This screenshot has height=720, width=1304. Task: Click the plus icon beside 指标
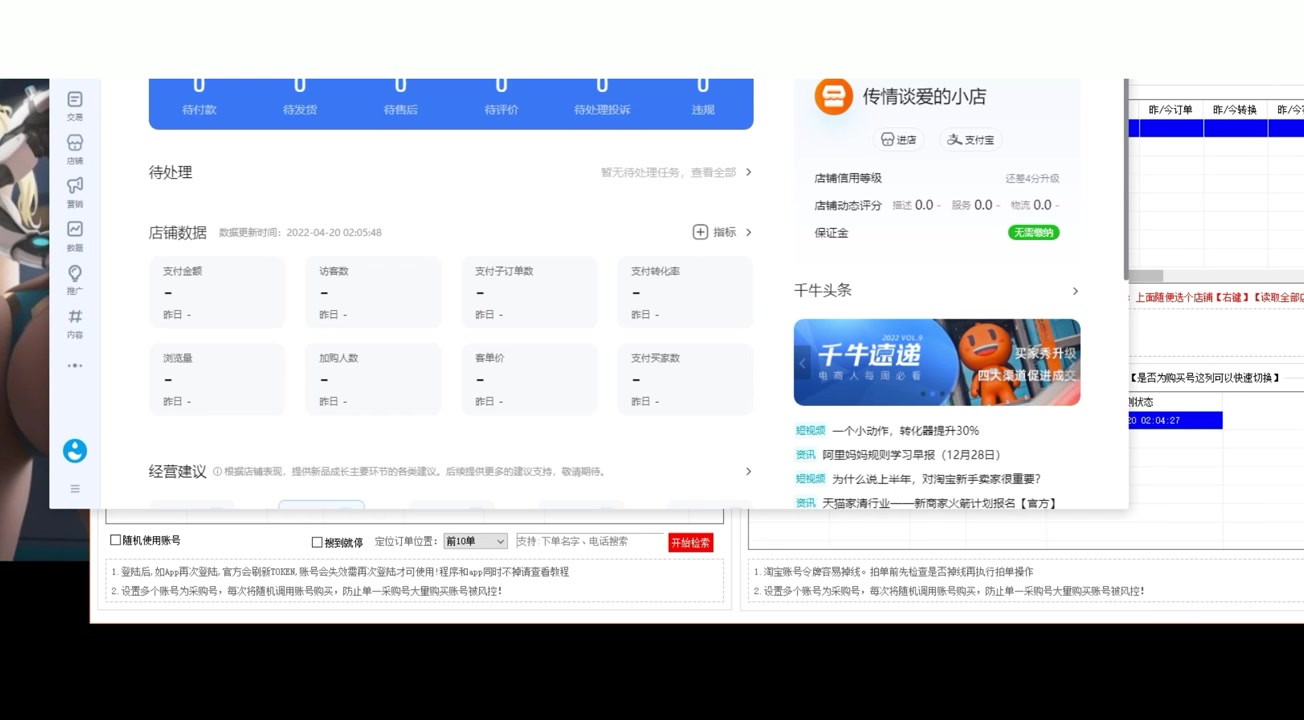coord(700,232)
